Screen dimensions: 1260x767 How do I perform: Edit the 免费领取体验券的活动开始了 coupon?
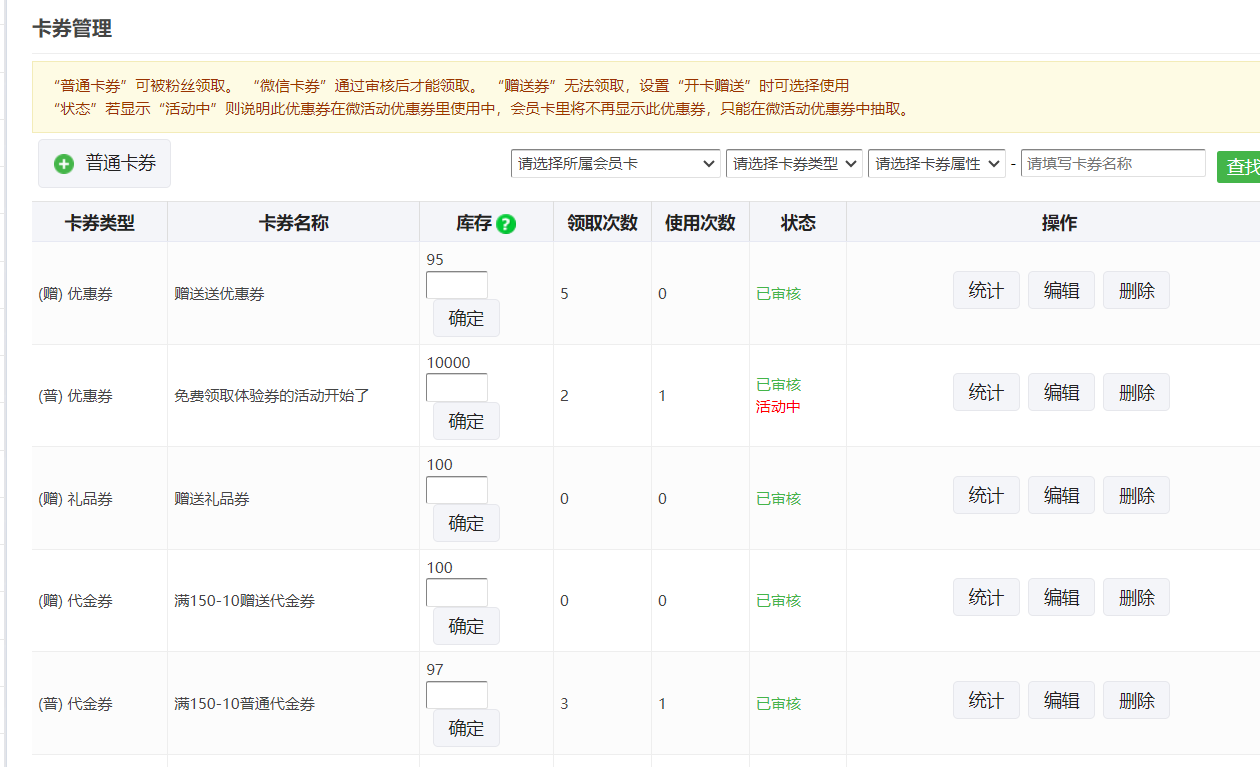coord(1061,392)
